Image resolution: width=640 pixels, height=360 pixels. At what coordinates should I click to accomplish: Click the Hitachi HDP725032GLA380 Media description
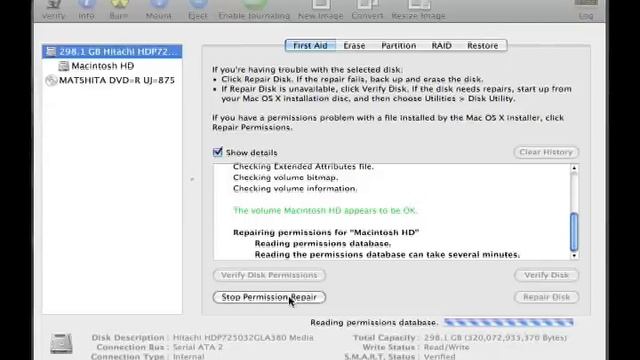point(243,338)
